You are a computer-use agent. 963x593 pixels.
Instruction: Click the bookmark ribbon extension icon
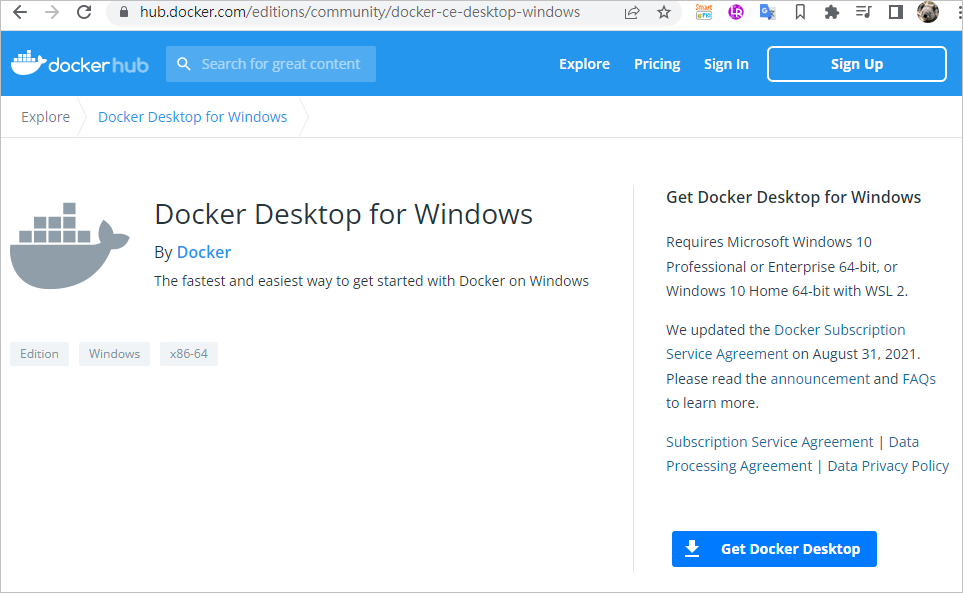[x=800, y=12]
